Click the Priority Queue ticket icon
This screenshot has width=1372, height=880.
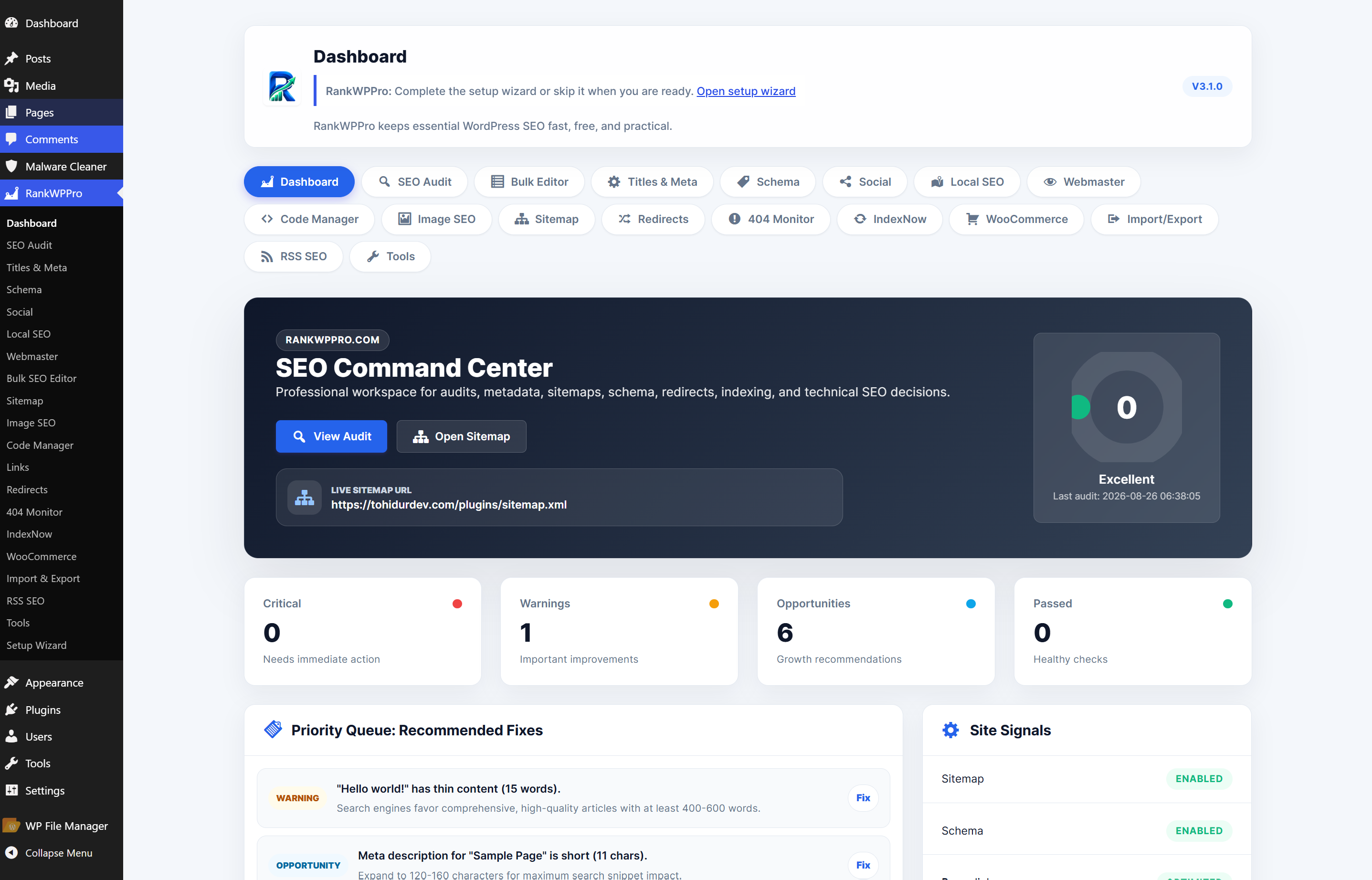[273, 729]
